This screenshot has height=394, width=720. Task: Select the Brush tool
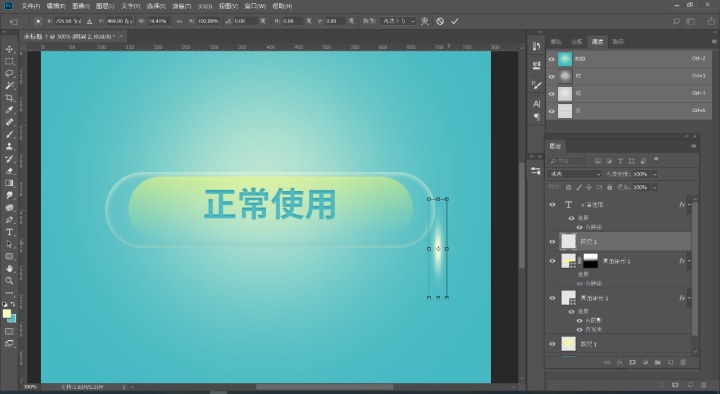point(9,135)
